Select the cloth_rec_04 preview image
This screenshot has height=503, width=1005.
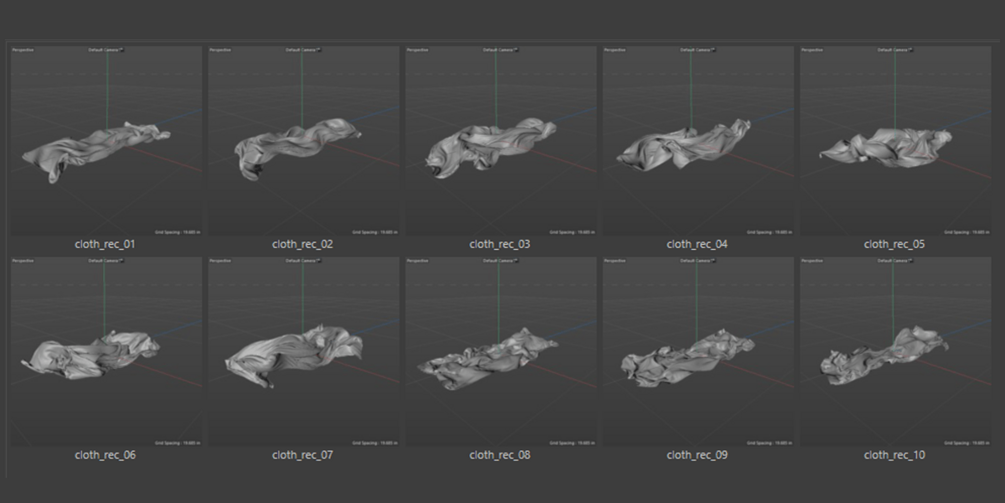click(698, 140)
